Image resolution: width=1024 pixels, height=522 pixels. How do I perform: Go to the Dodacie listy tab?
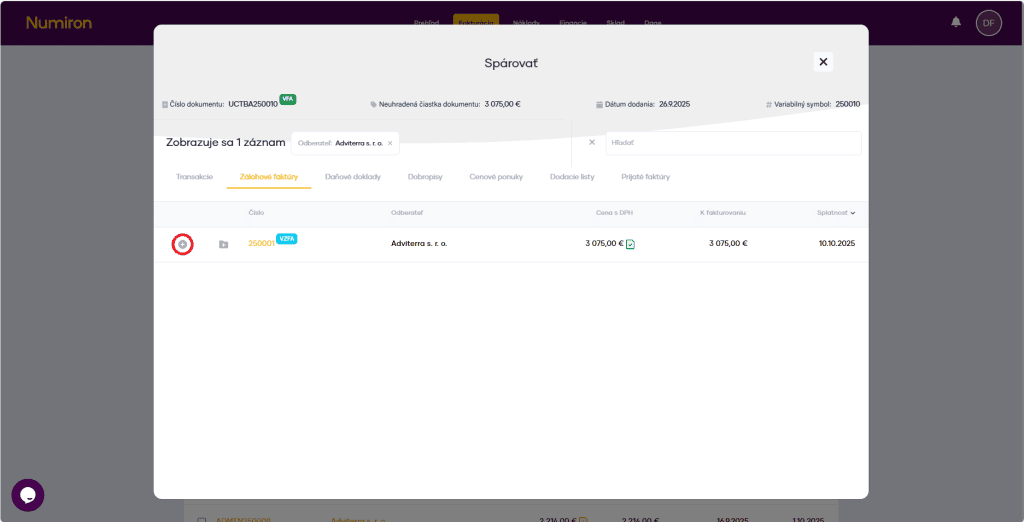click(572, 177)
